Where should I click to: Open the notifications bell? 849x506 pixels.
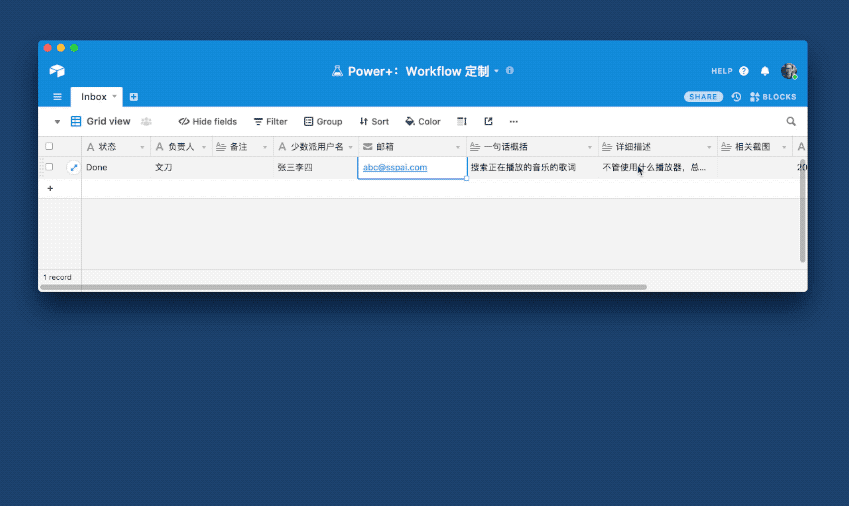(x=765, y=71)
